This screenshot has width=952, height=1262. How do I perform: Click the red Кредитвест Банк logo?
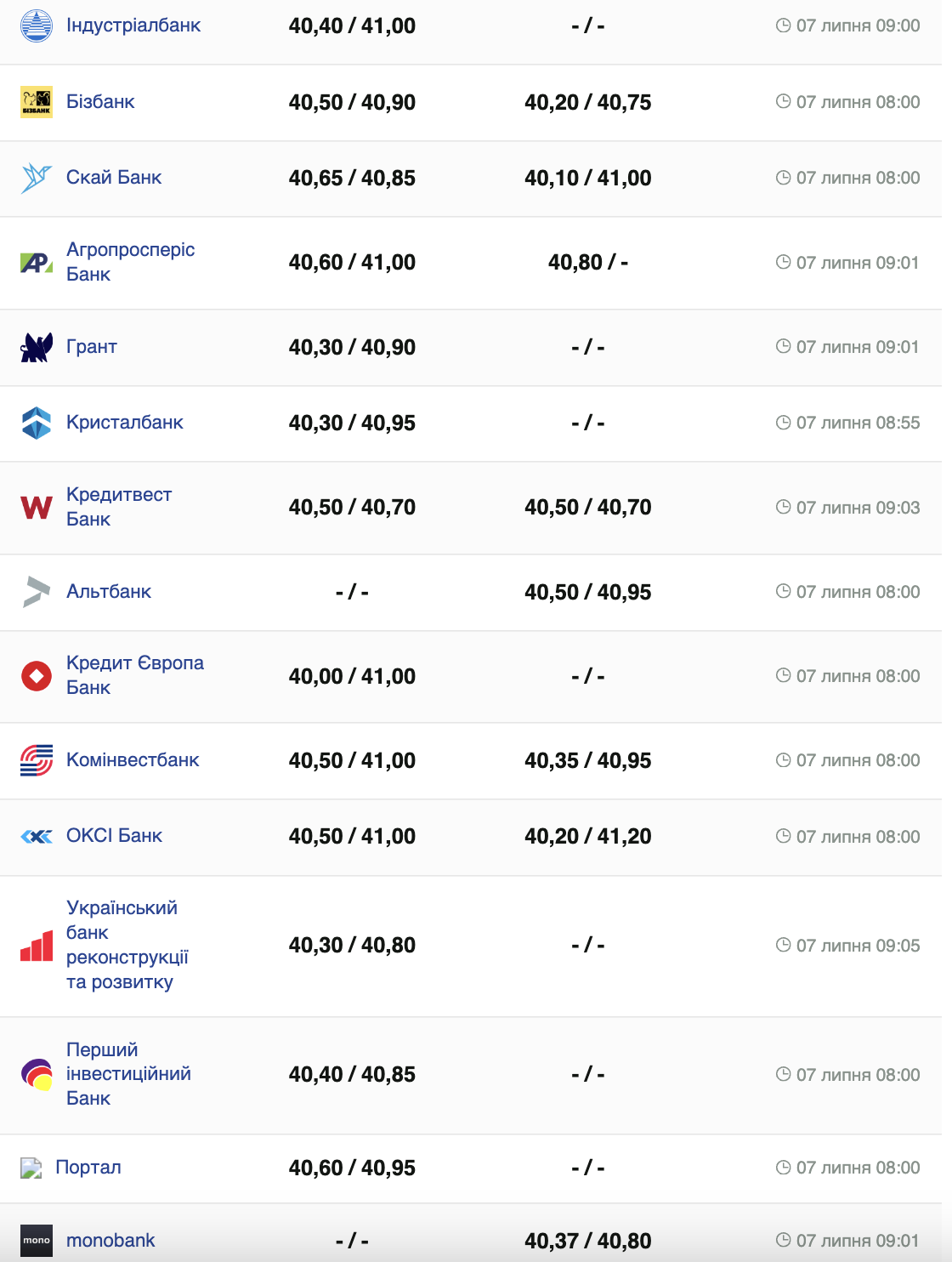pyautogui.click(x=36, y=508)
